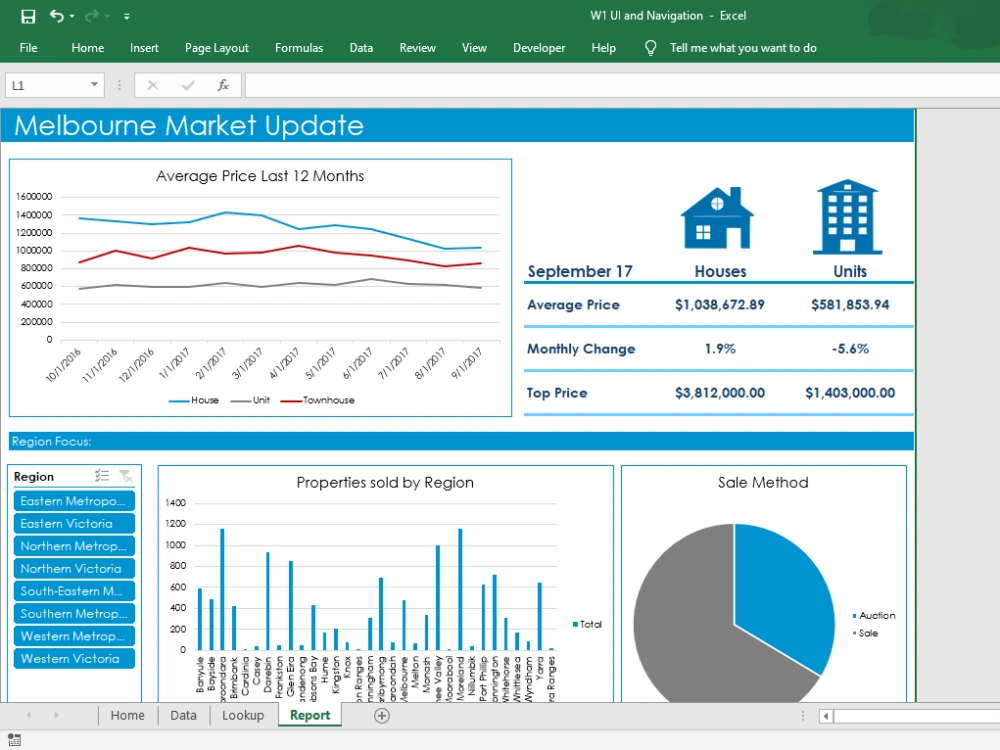Click the Sale legend entry in pie chart
The image size is (1000, 750).
click(x=865, y=633)
